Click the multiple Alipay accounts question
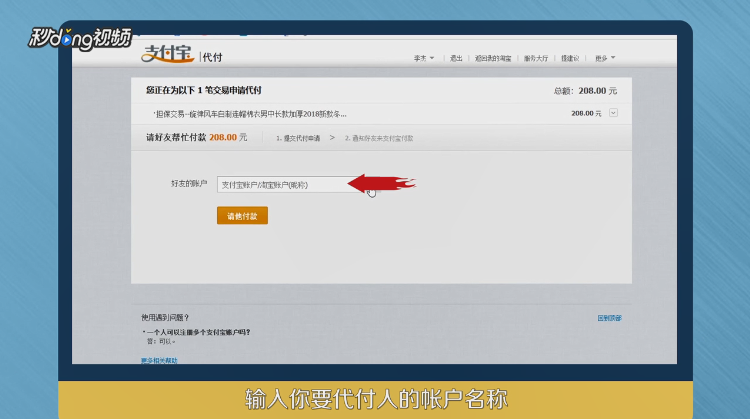Image resolution: width=750 pixels, height=419 pixels. click(x=198, y=332)
